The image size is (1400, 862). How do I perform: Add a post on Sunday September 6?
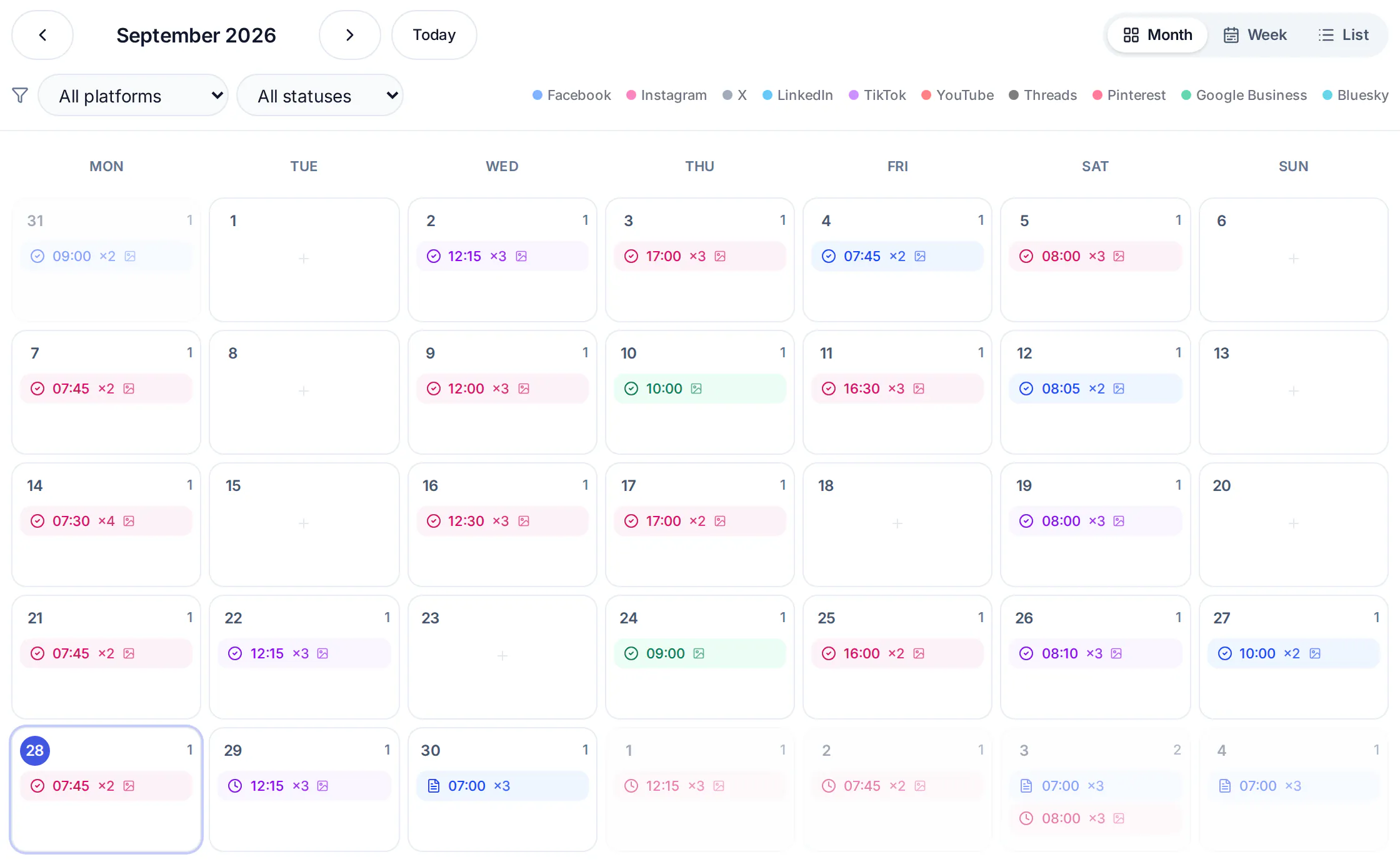pos(1293,259)
